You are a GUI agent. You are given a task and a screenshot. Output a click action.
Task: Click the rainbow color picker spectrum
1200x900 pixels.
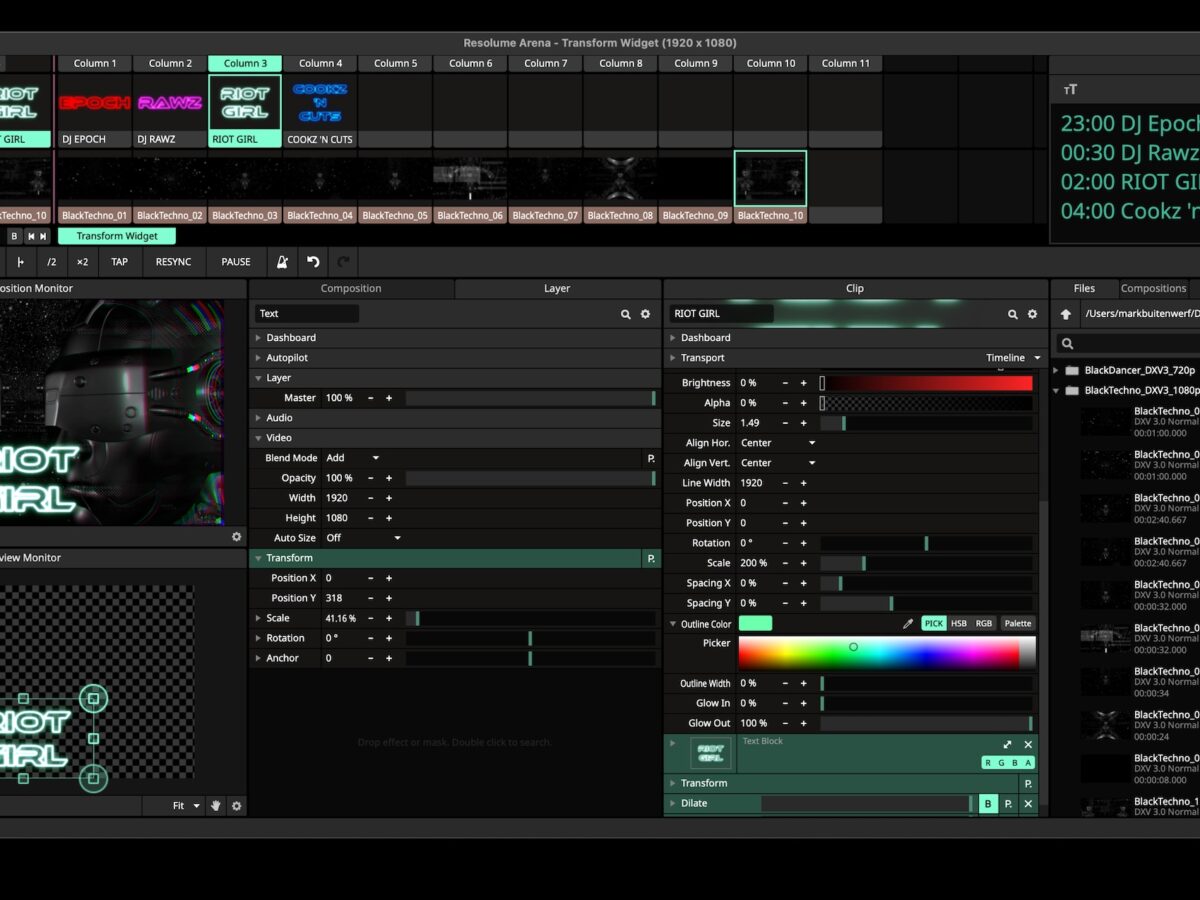(878, 653)
